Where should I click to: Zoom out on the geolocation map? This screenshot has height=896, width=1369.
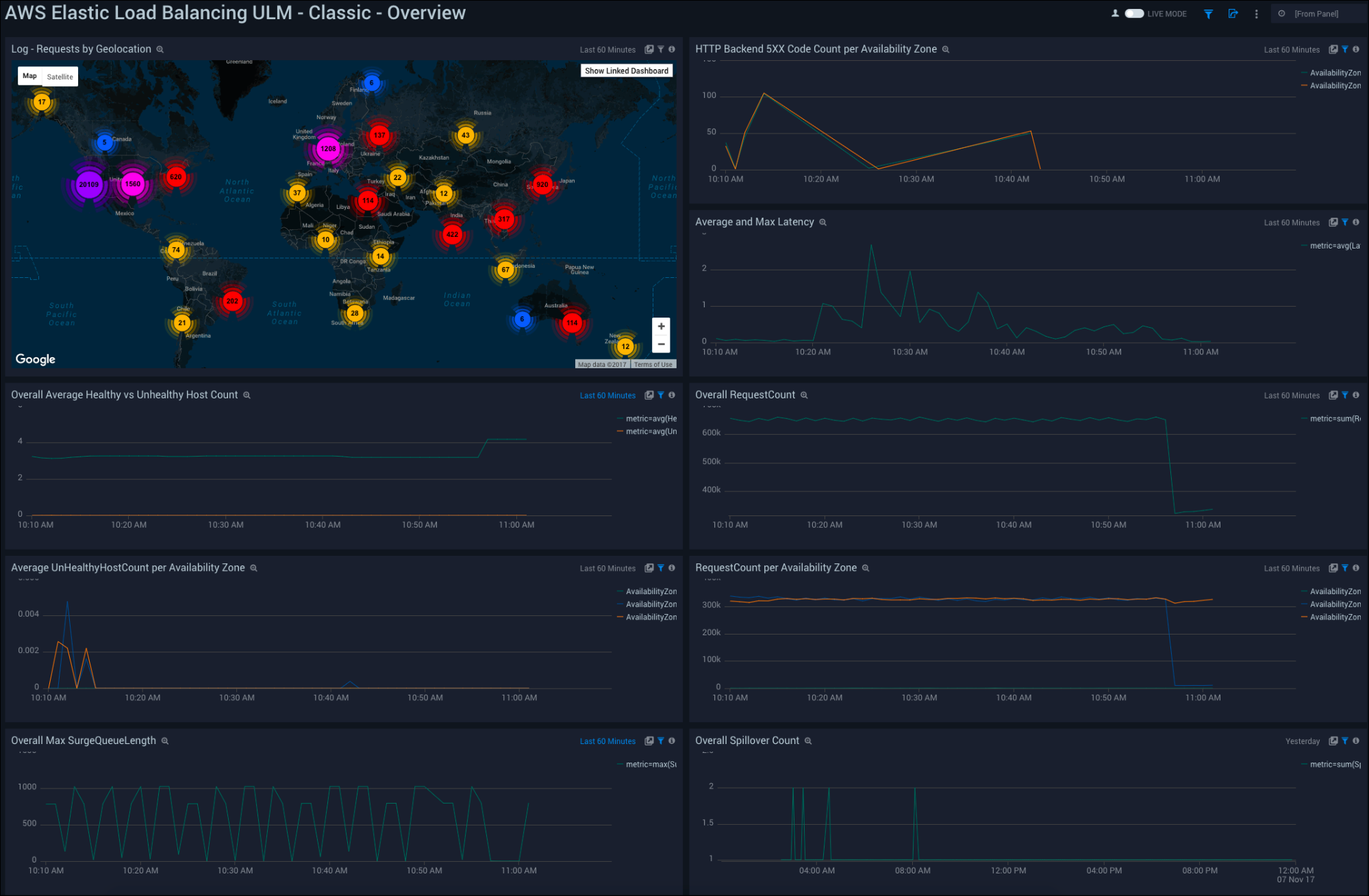coord(661,344)
